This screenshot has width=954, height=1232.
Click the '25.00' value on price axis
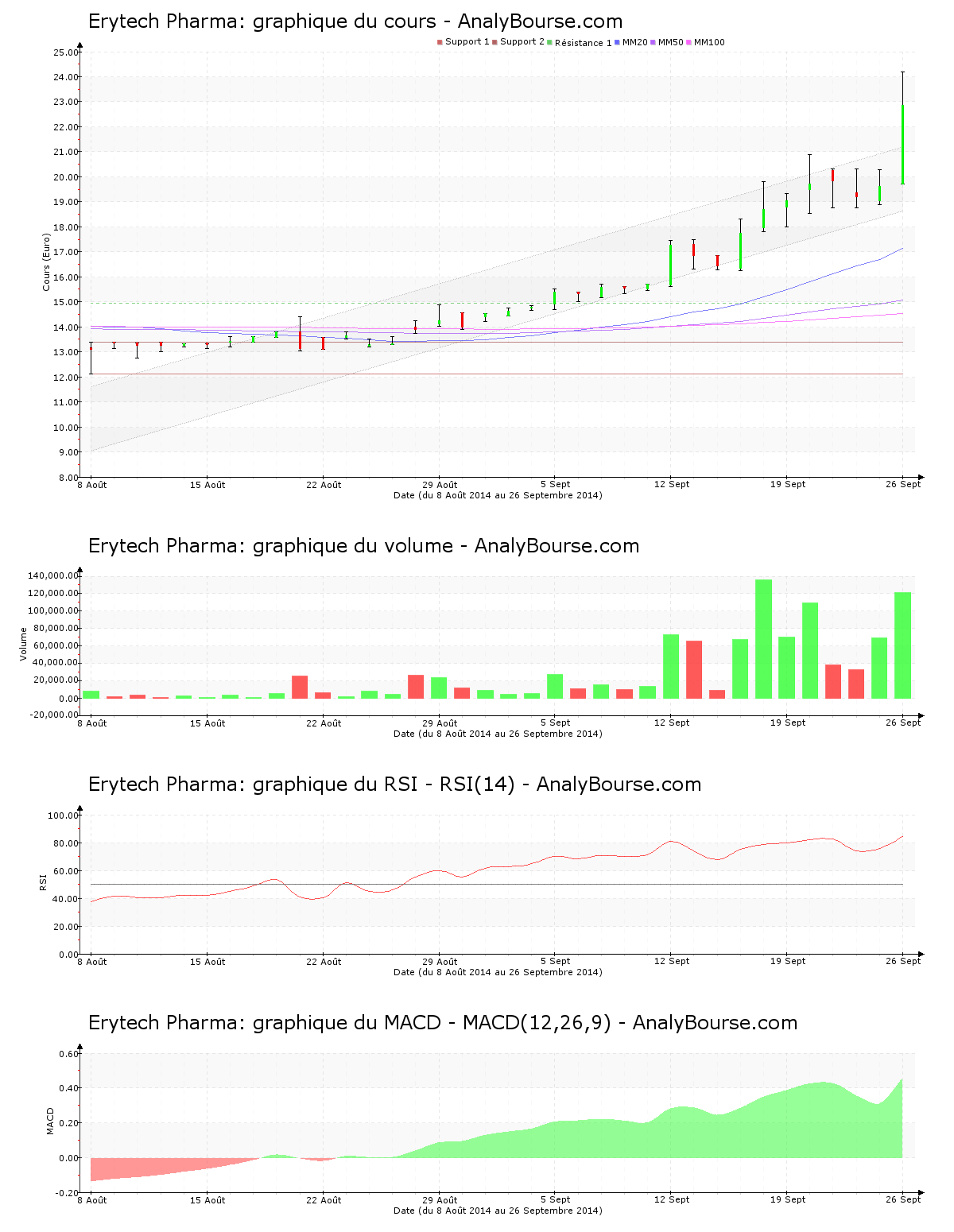tap(66, 52)
